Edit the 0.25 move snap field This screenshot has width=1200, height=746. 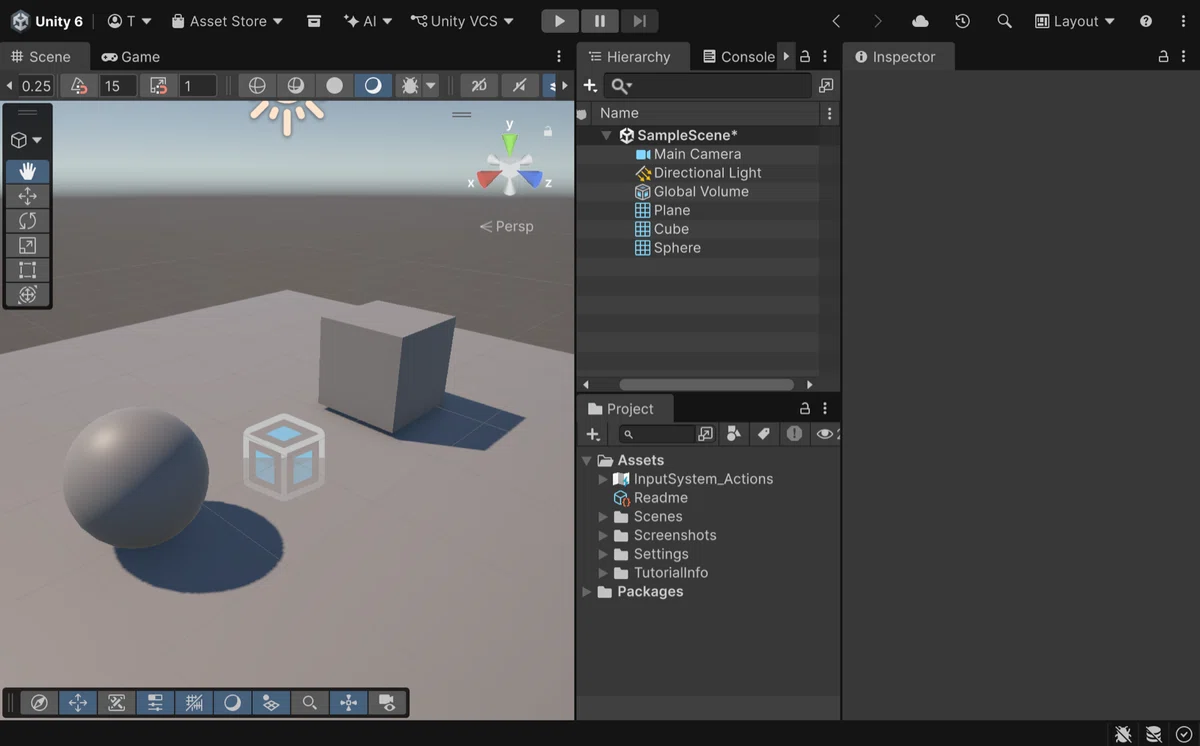coord(37,86)
